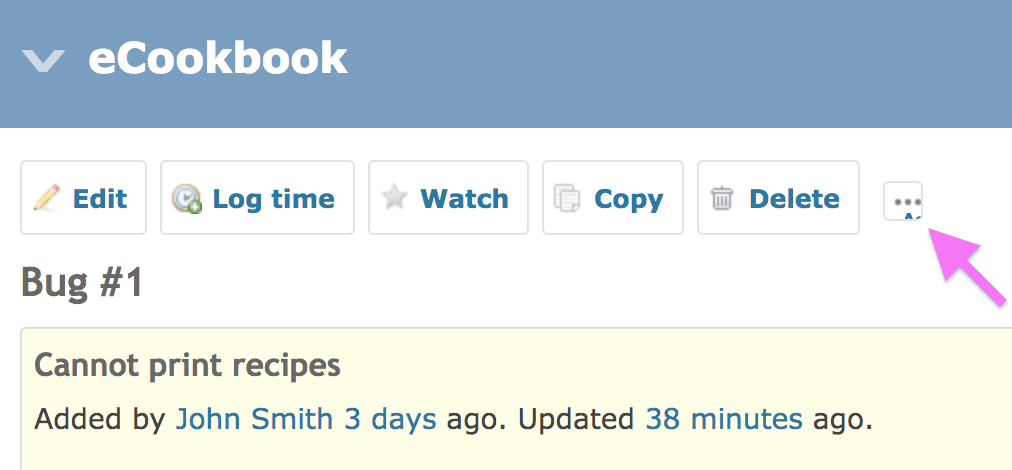Click the Delete button label
1012x470 pixels.
click(x=794, y=198)
